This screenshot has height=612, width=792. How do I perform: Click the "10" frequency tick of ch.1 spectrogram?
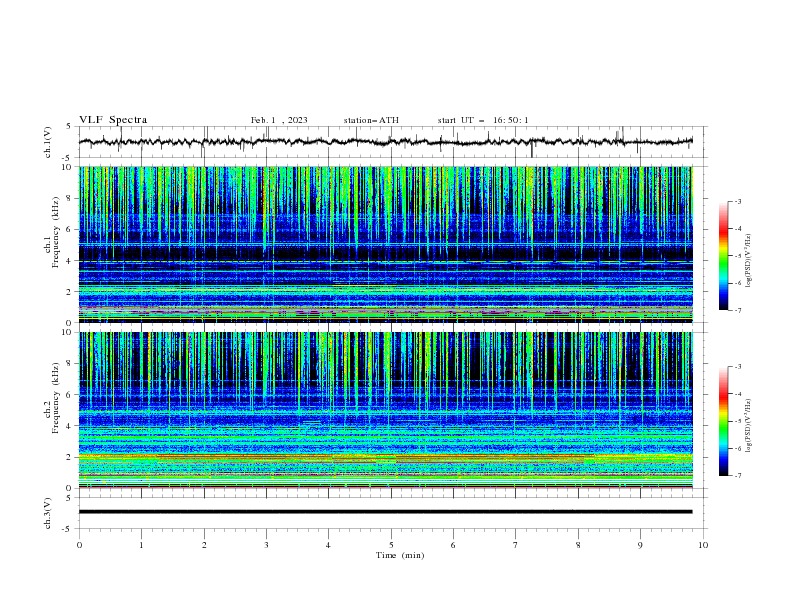pyautogui.click(x=67, y=167)
